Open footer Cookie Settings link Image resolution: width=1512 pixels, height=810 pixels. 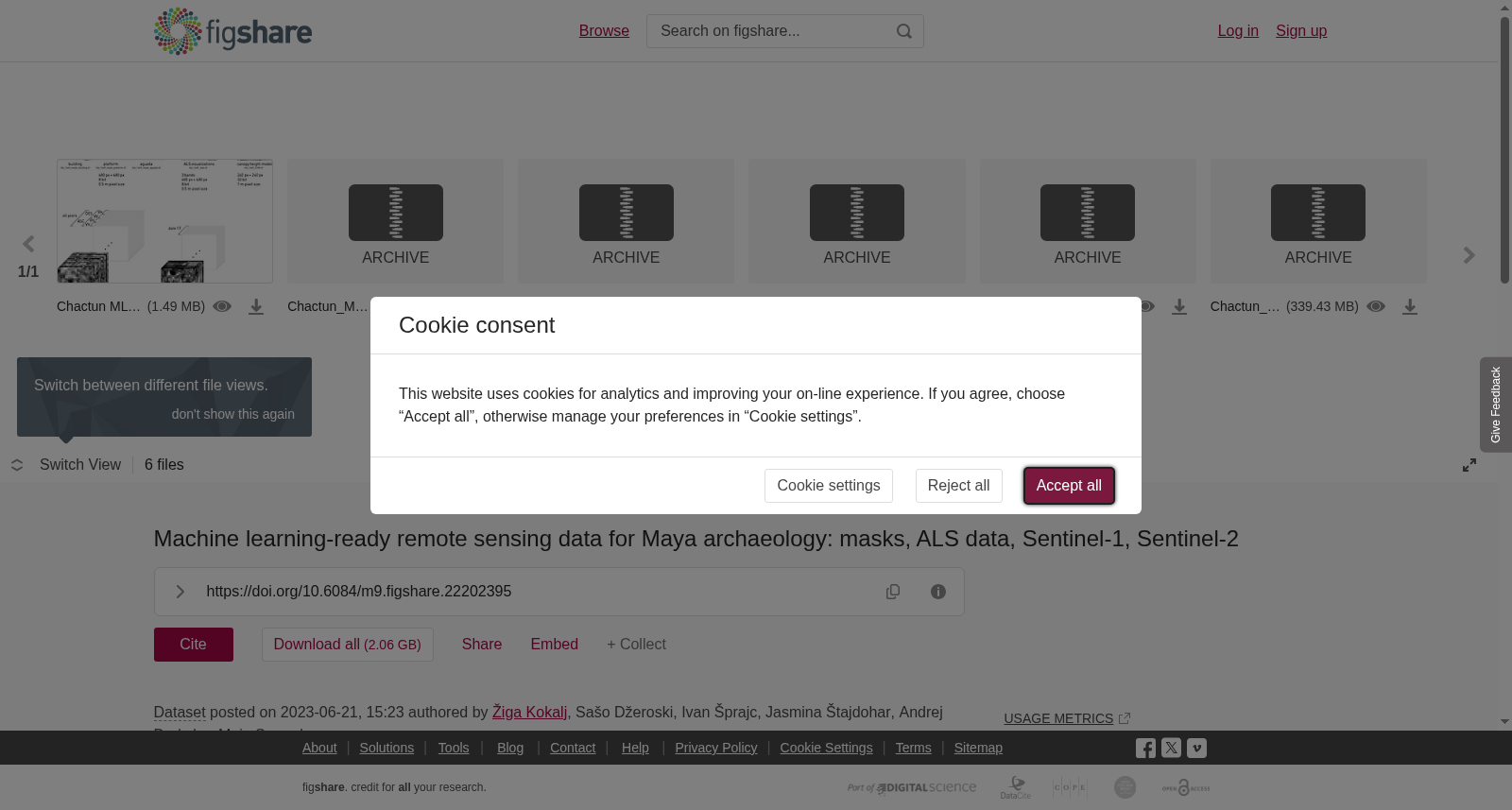coord(826,748)
